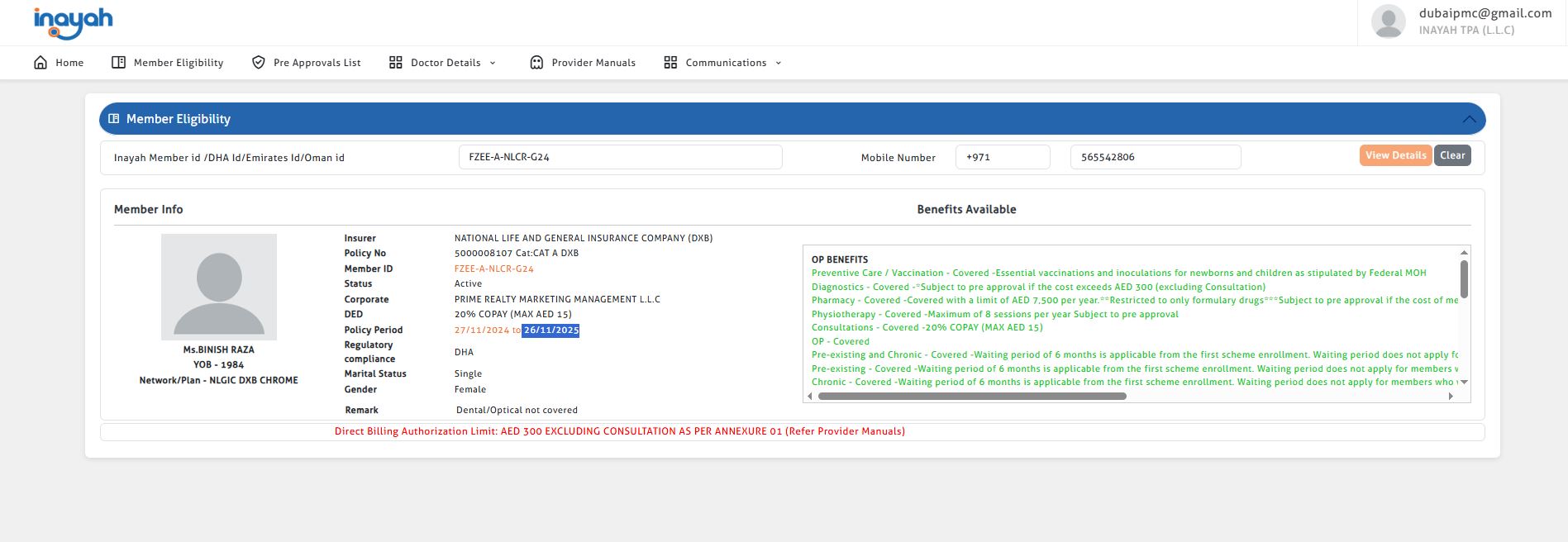Click the Consultations benefit line

click(927, 327)
